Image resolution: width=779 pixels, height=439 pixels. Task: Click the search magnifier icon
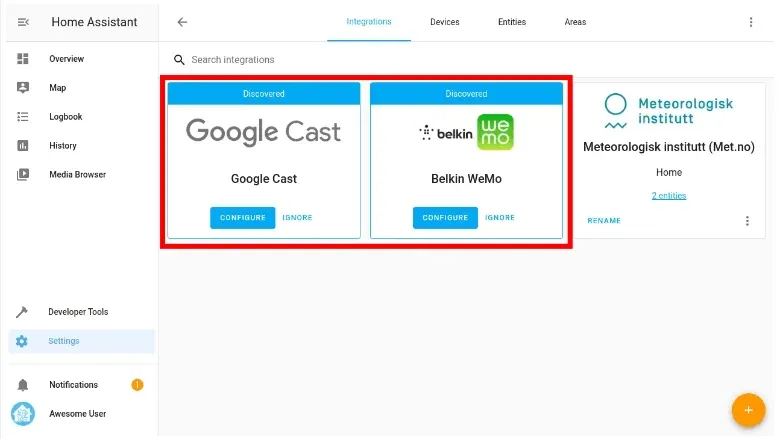tap(179, 60)
